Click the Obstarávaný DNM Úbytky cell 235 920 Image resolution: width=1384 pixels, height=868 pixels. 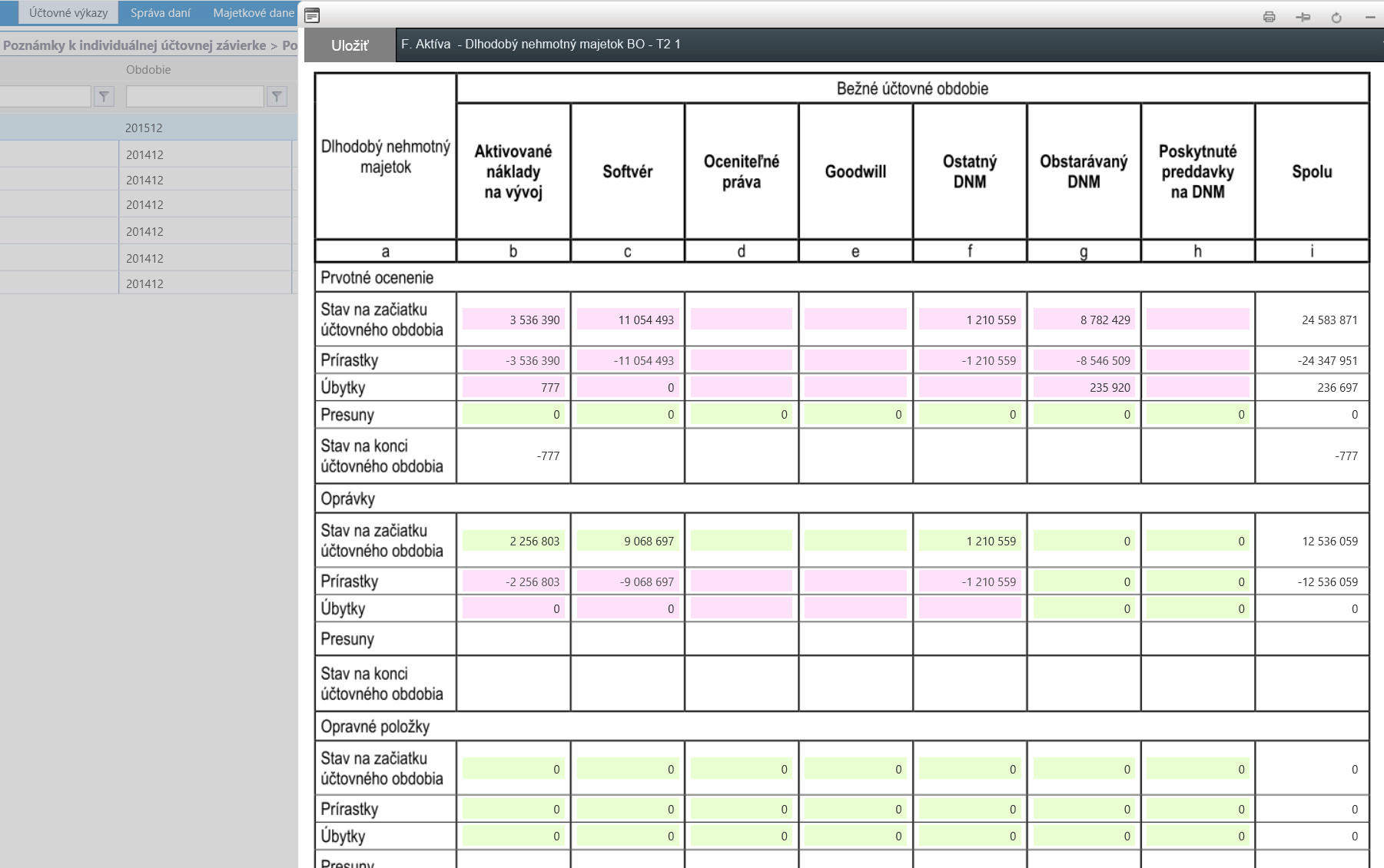coord(1084,387)
